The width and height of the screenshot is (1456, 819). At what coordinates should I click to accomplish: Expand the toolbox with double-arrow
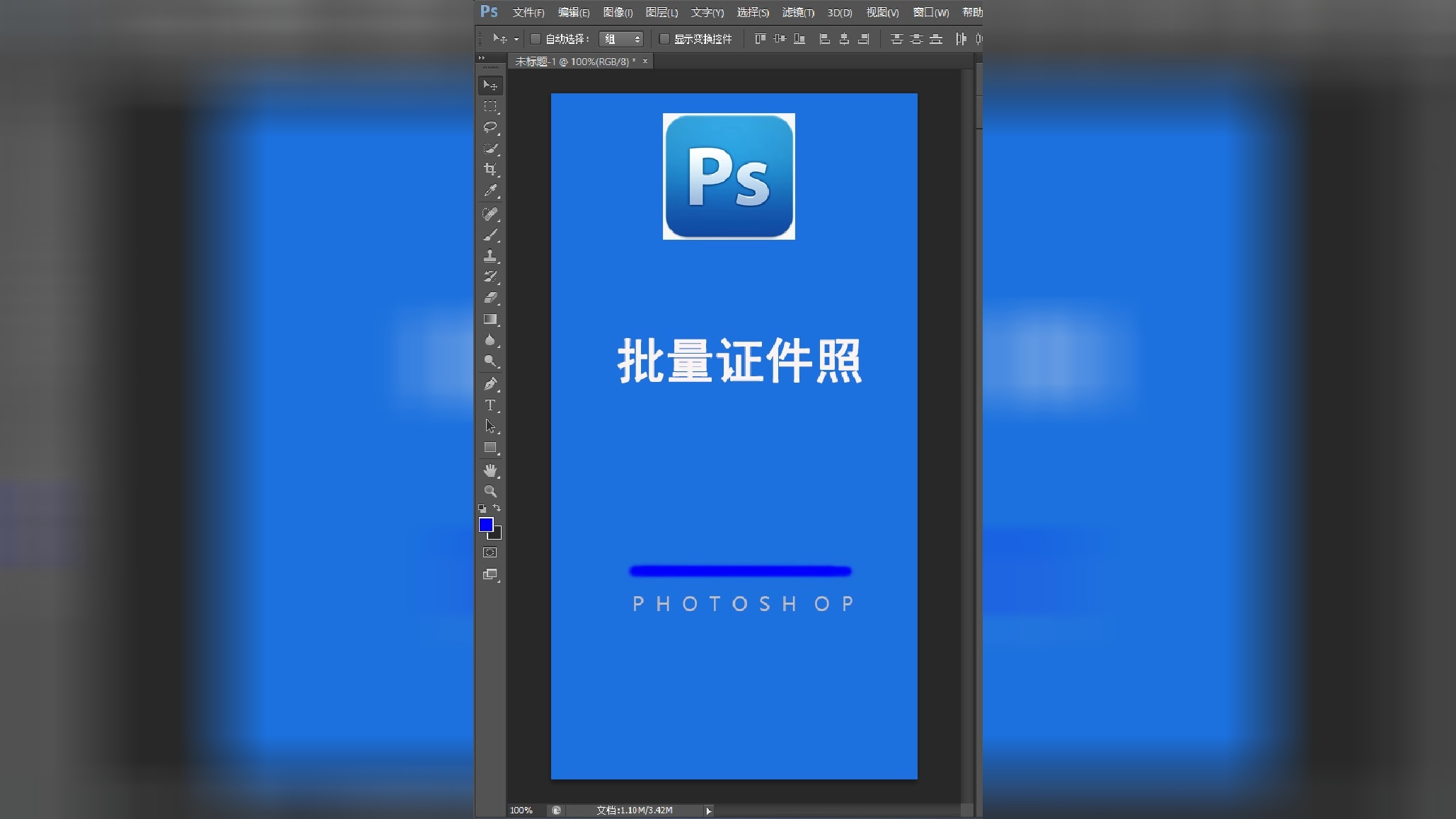(x=482, y=58)
